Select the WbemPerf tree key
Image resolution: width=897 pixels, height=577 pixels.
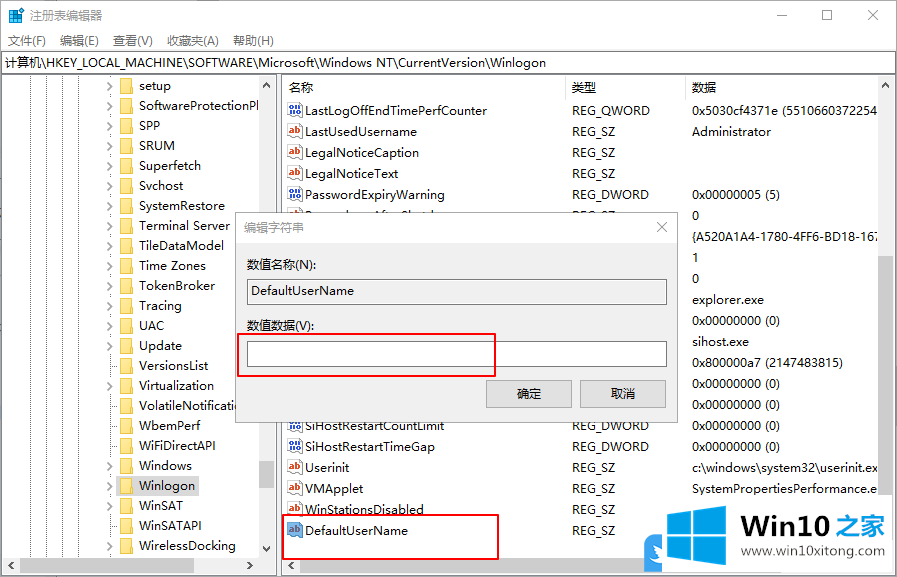[x=169, y=425]
